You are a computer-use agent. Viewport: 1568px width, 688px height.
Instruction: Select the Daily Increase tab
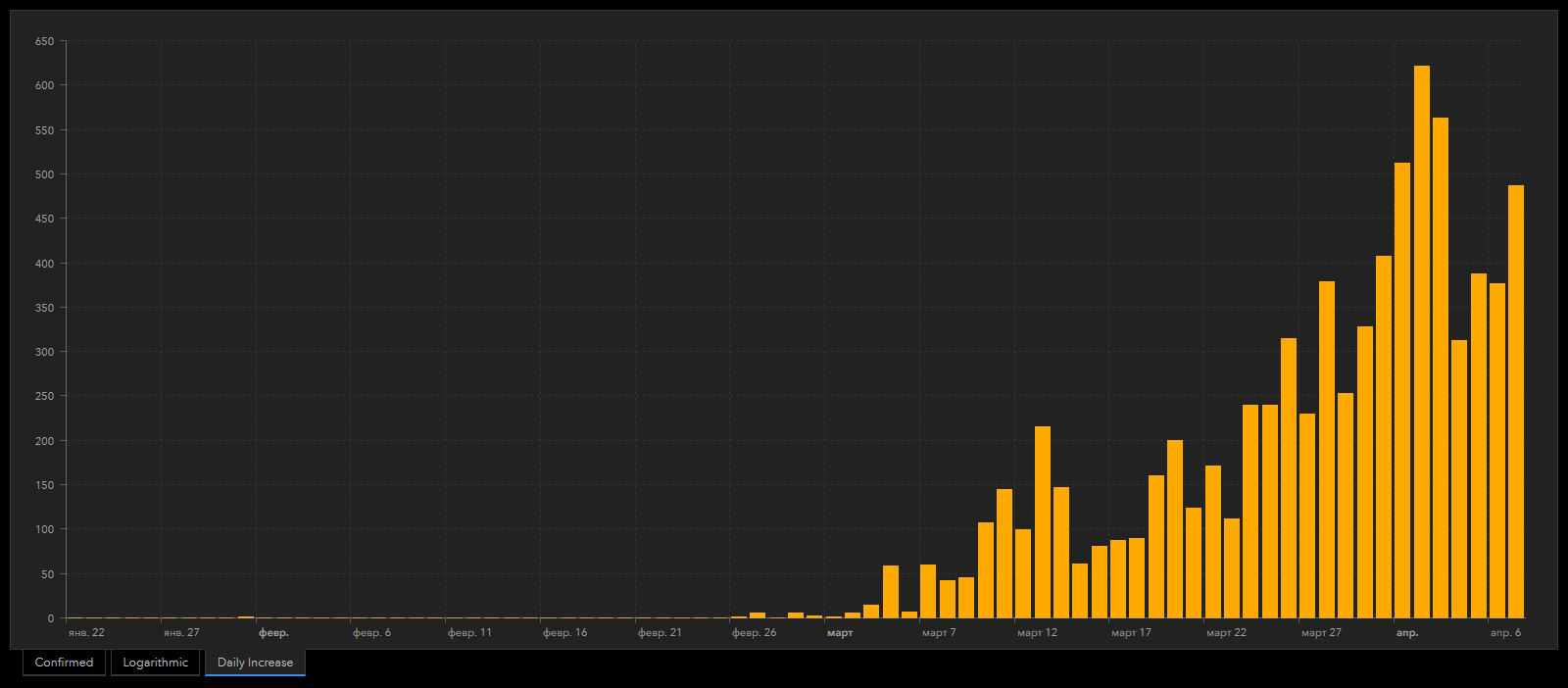pos(255,663)
